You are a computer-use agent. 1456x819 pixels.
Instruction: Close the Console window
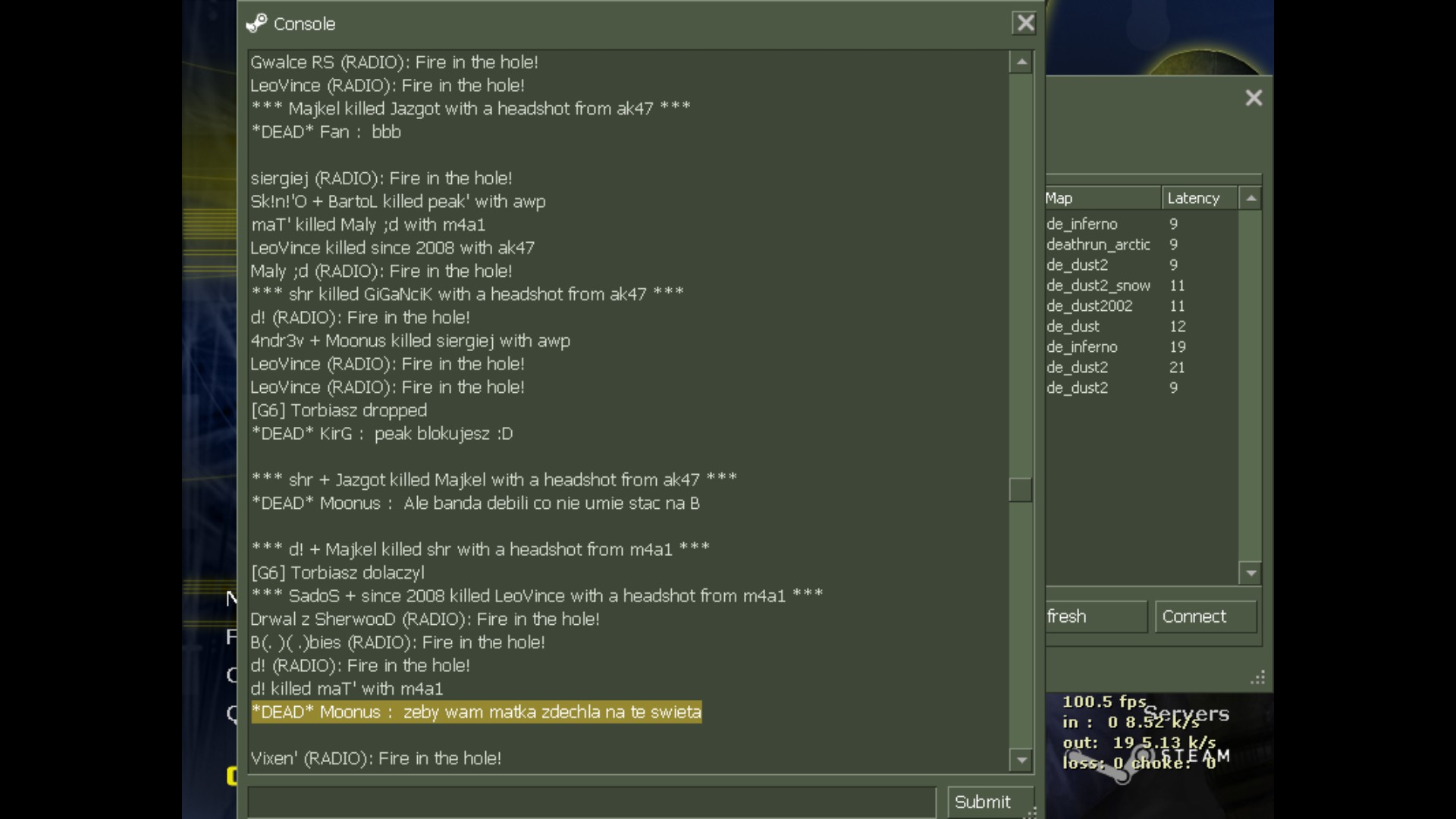pyautogui.click(x=1025, y=24)
